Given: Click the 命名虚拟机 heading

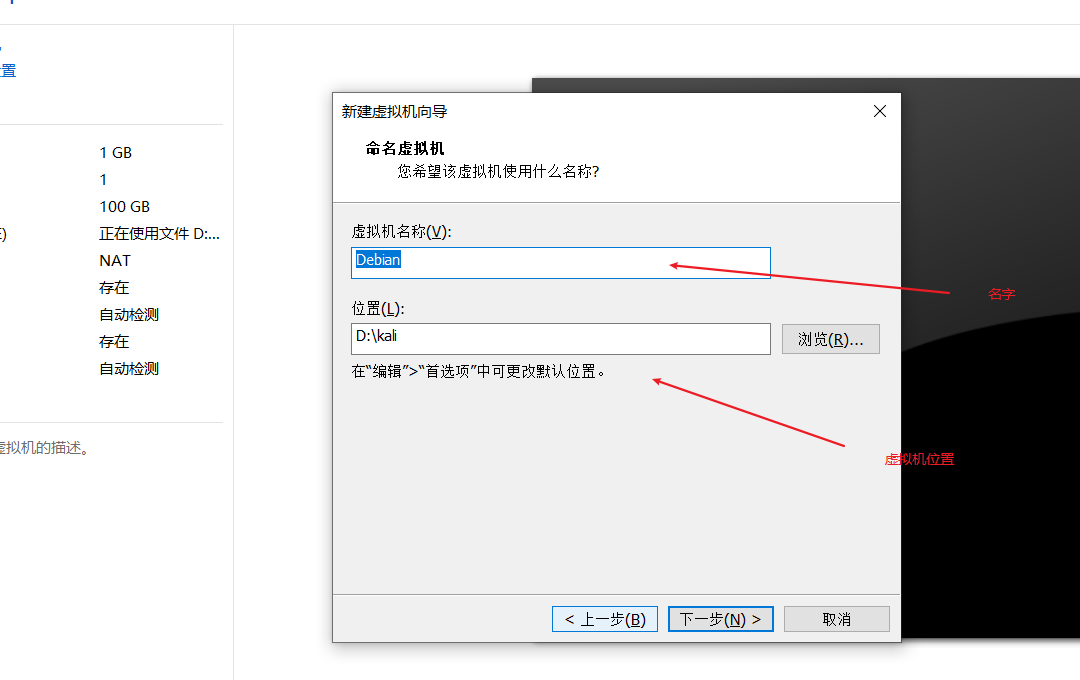Looking at the screenshot, I should click(x=405, y=148).
